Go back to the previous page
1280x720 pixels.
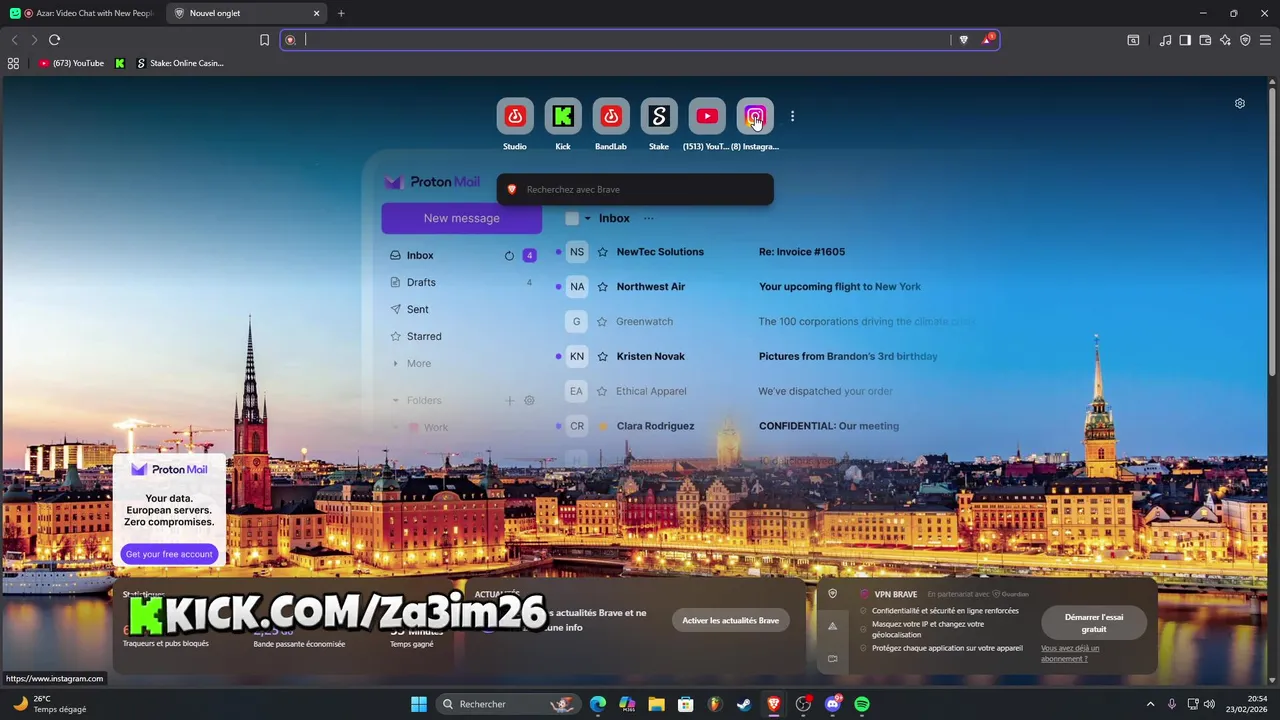(x=14, y=40)
